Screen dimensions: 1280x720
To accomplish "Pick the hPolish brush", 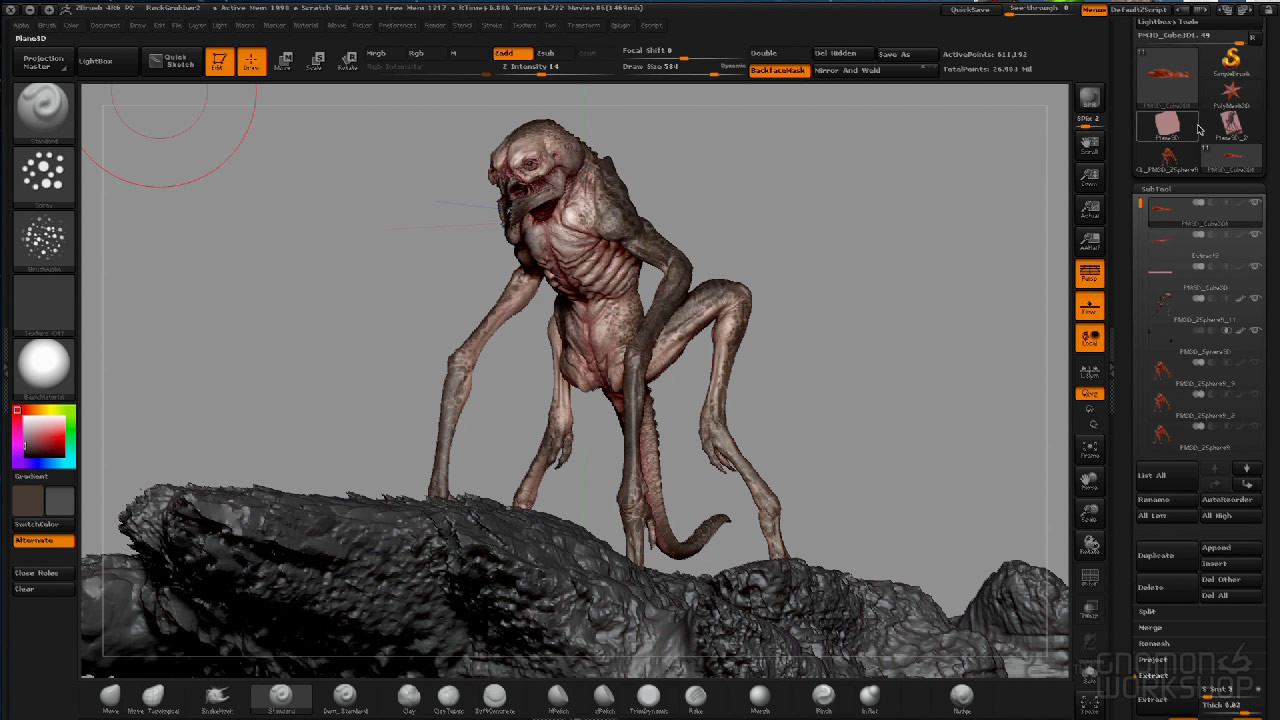I will pyautogui.click(x=558, y=697).
